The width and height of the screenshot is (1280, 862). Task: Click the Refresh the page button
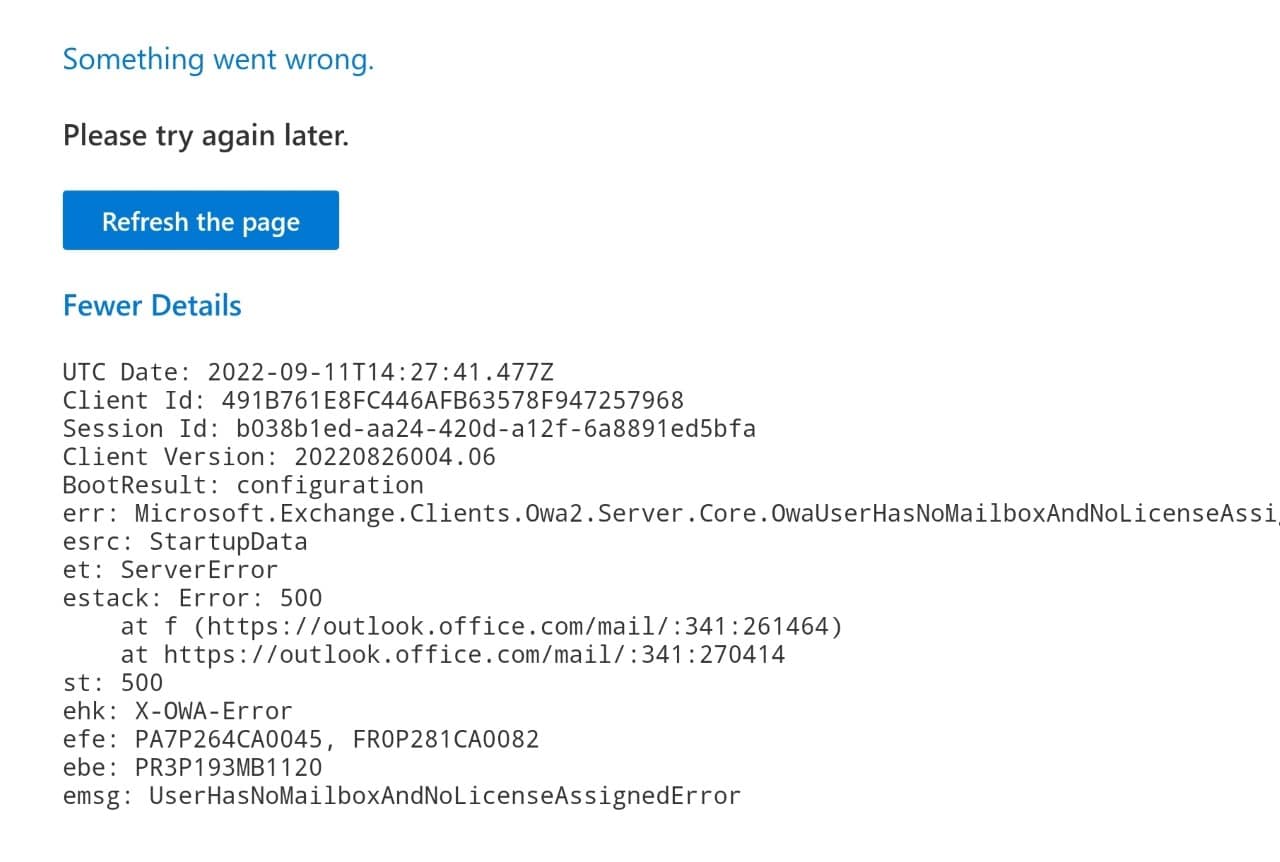point(200,221)
